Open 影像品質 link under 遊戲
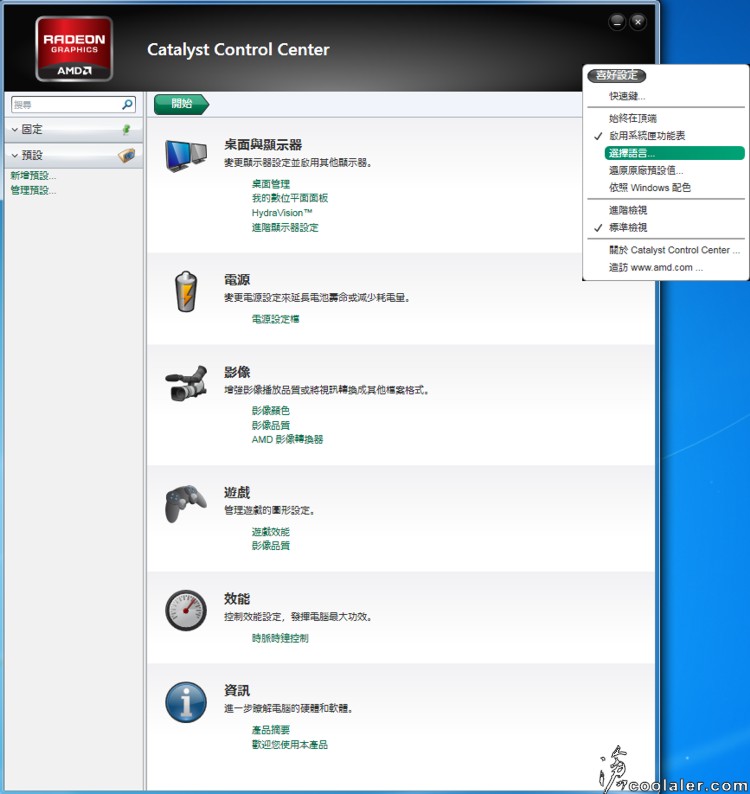This screenshot has width=750, height=794. pyautogui.click(x=271, y=546)
